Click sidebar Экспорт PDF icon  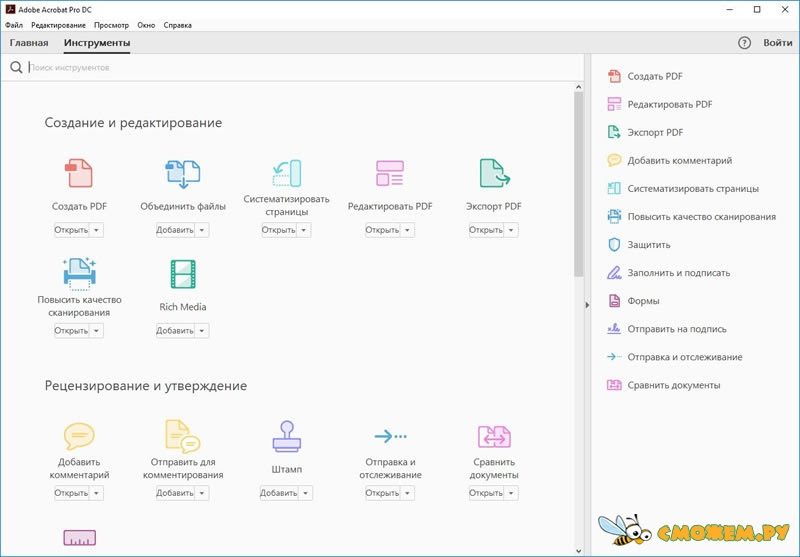point(614,132)
